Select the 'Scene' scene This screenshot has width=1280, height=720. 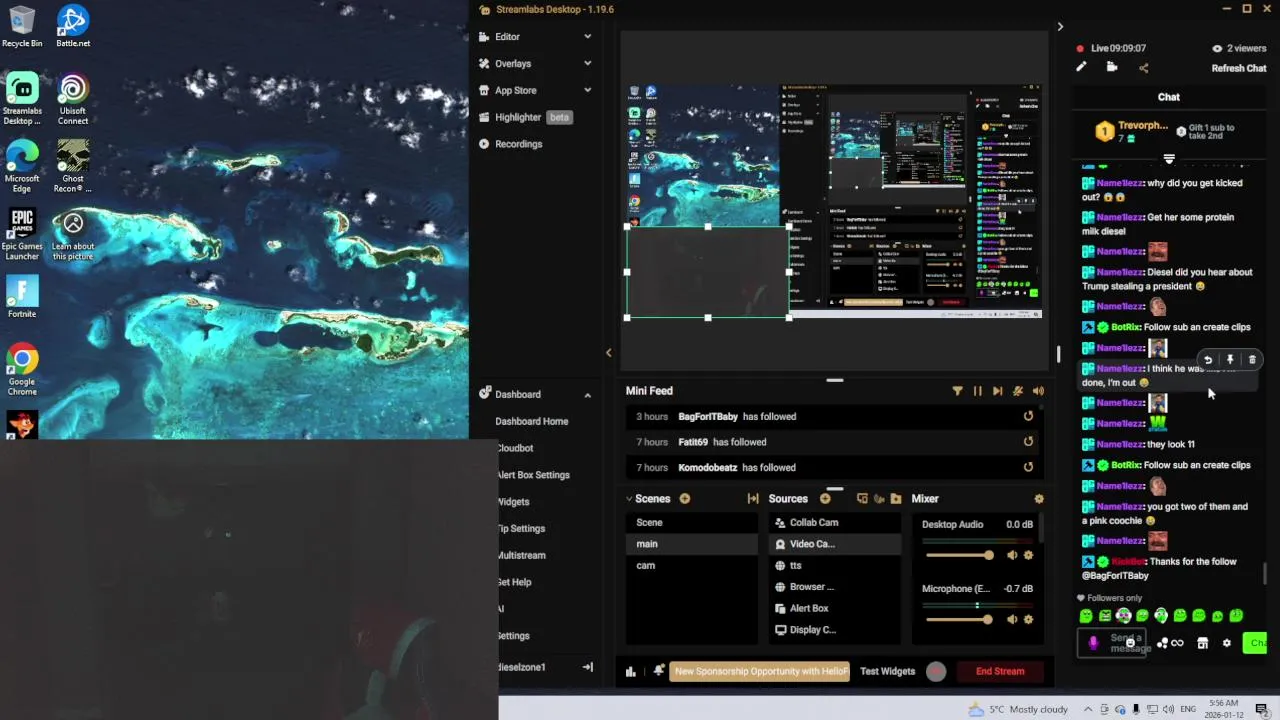pos(692,522)
